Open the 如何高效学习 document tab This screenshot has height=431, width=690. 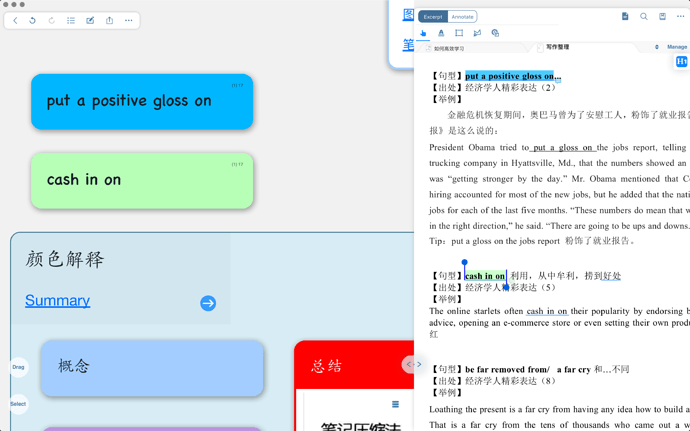(x=449, y=48)
